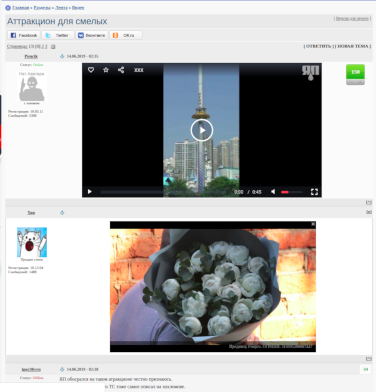Click the red Offline status of the third poster
376x392 pixels.
coord(38,378)
